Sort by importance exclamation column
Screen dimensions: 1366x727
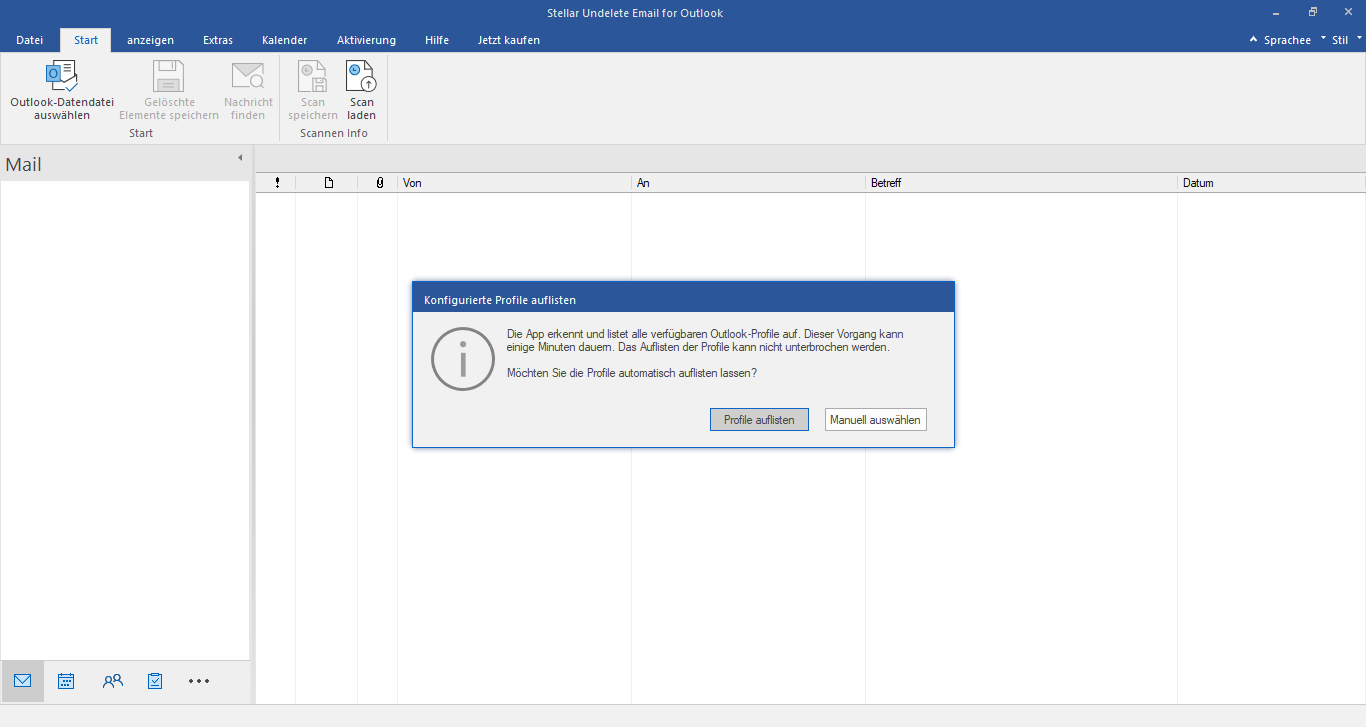277,183
